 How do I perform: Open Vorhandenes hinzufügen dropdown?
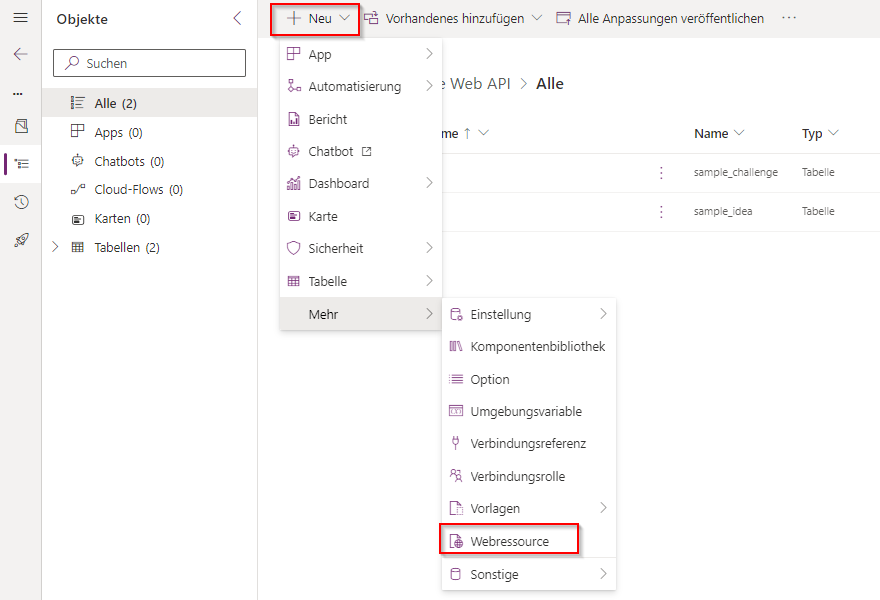452,18
